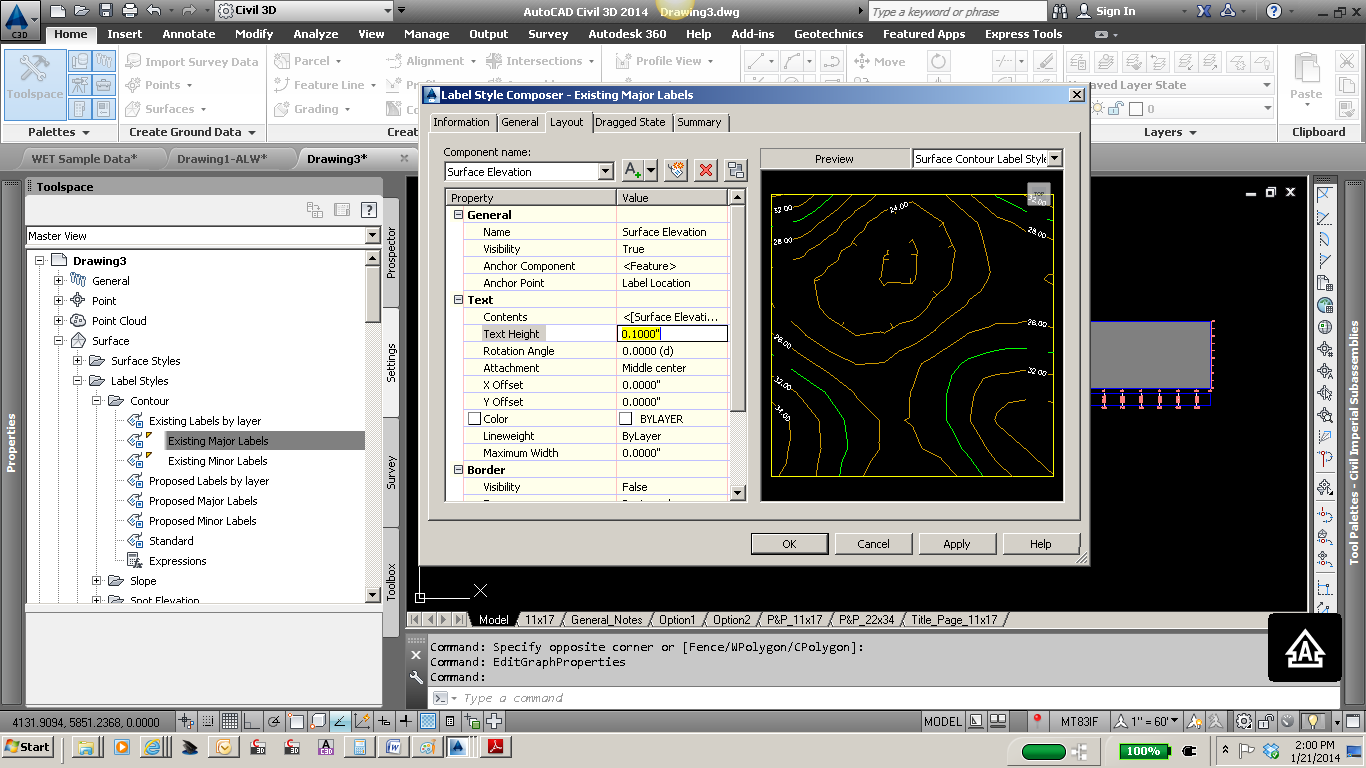
Task: Click the command line wrench customize icon
Action: coord(417,677)
